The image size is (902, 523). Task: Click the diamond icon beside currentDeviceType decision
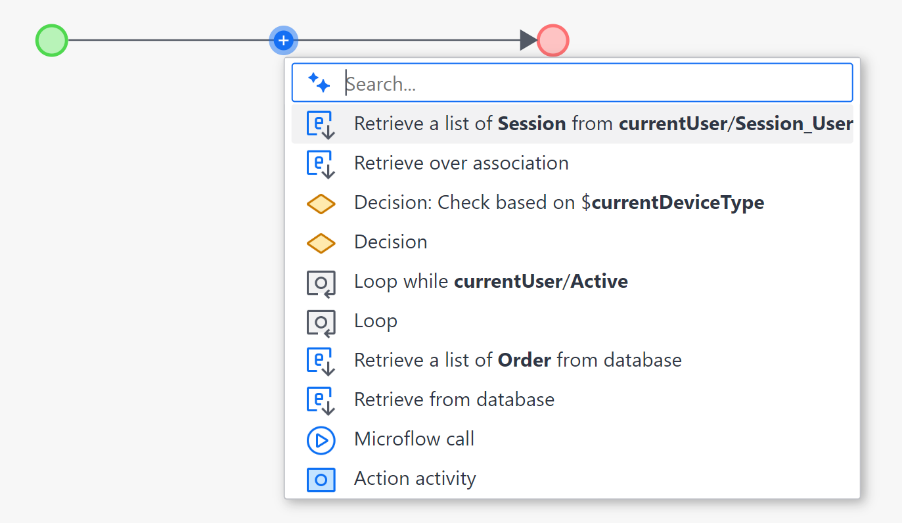(320, 204)
